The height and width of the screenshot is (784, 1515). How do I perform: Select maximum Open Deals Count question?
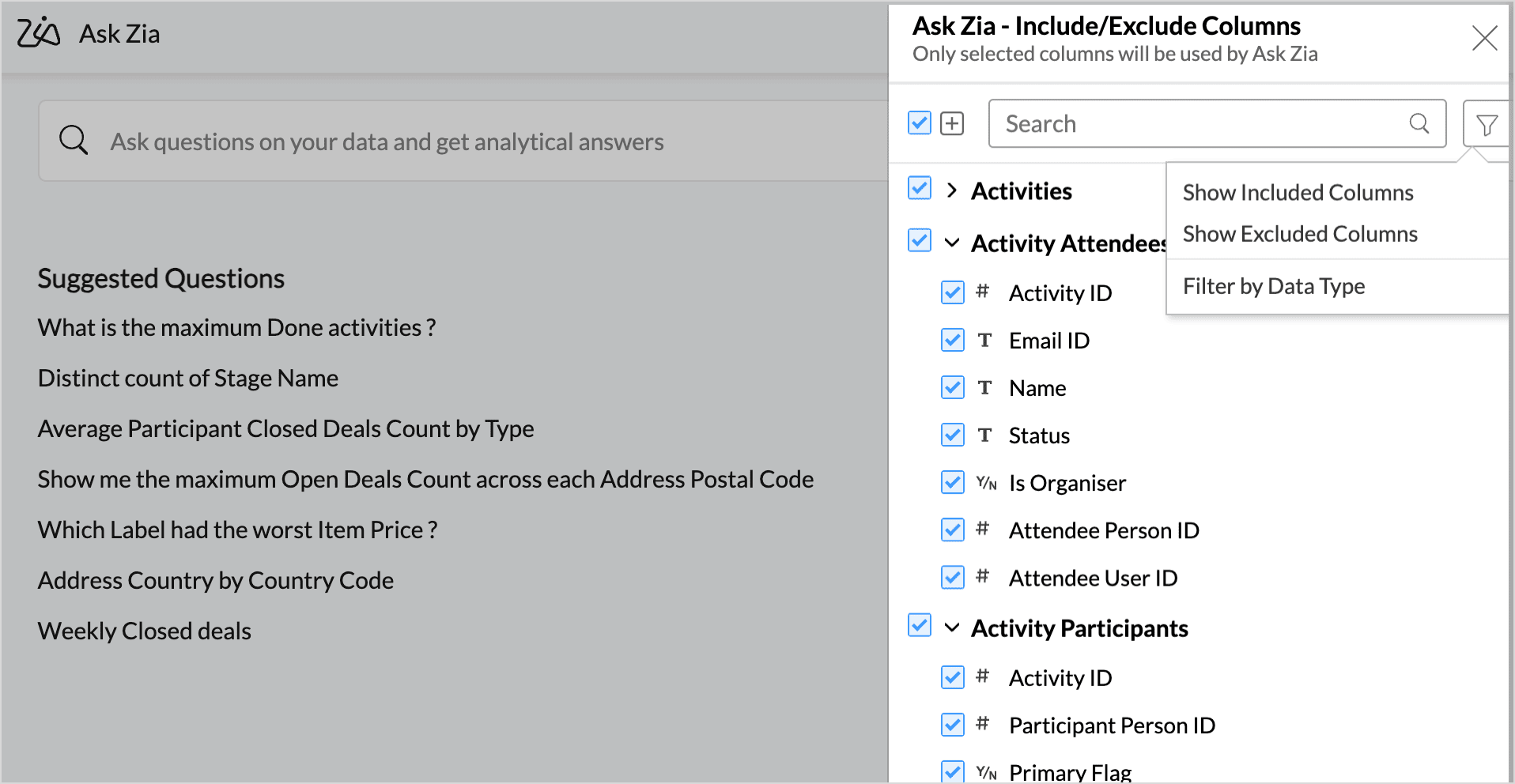coord(425,479)
